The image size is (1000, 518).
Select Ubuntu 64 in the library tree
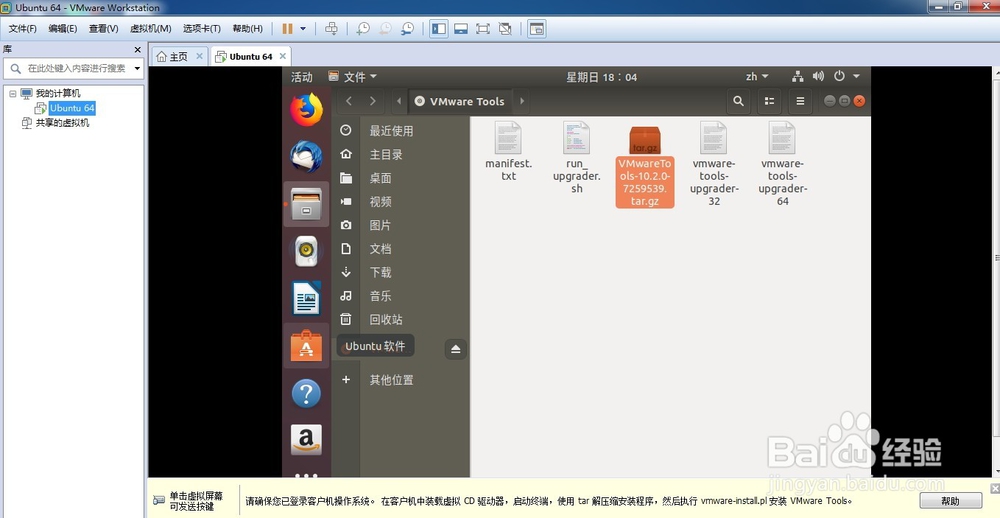(x=72, y=108)
